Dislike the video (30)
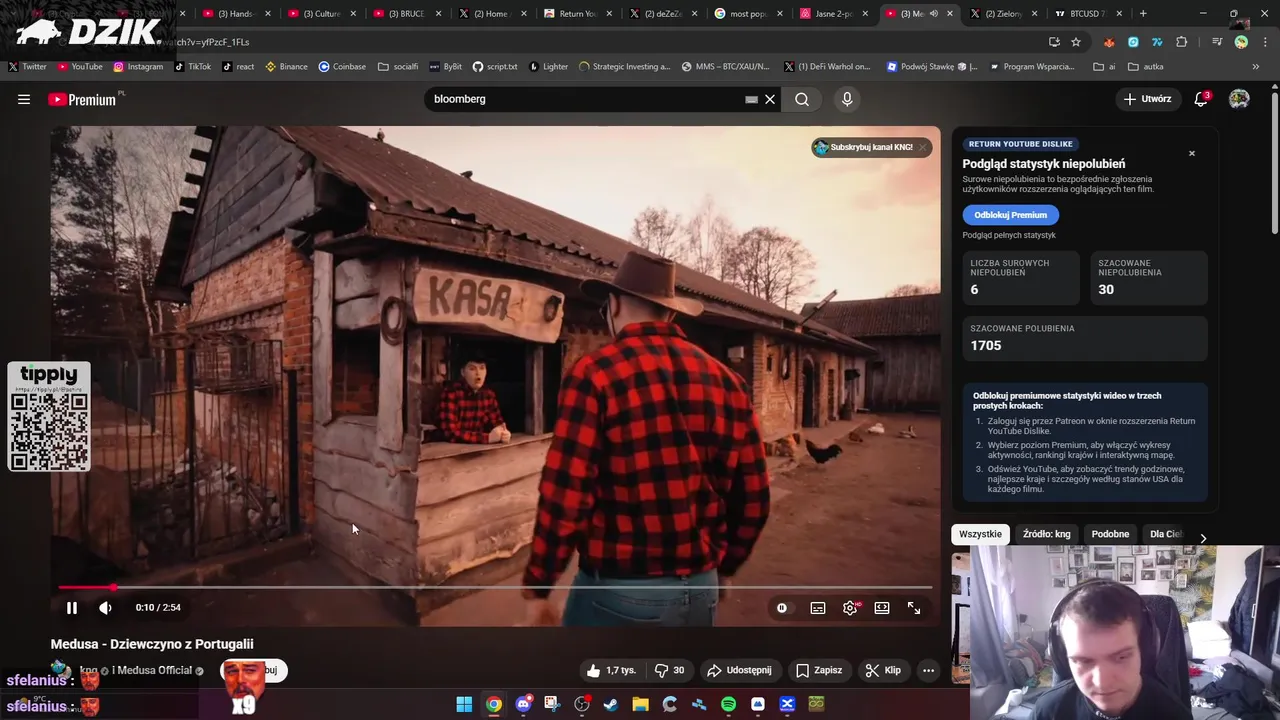 coord(669,670)
